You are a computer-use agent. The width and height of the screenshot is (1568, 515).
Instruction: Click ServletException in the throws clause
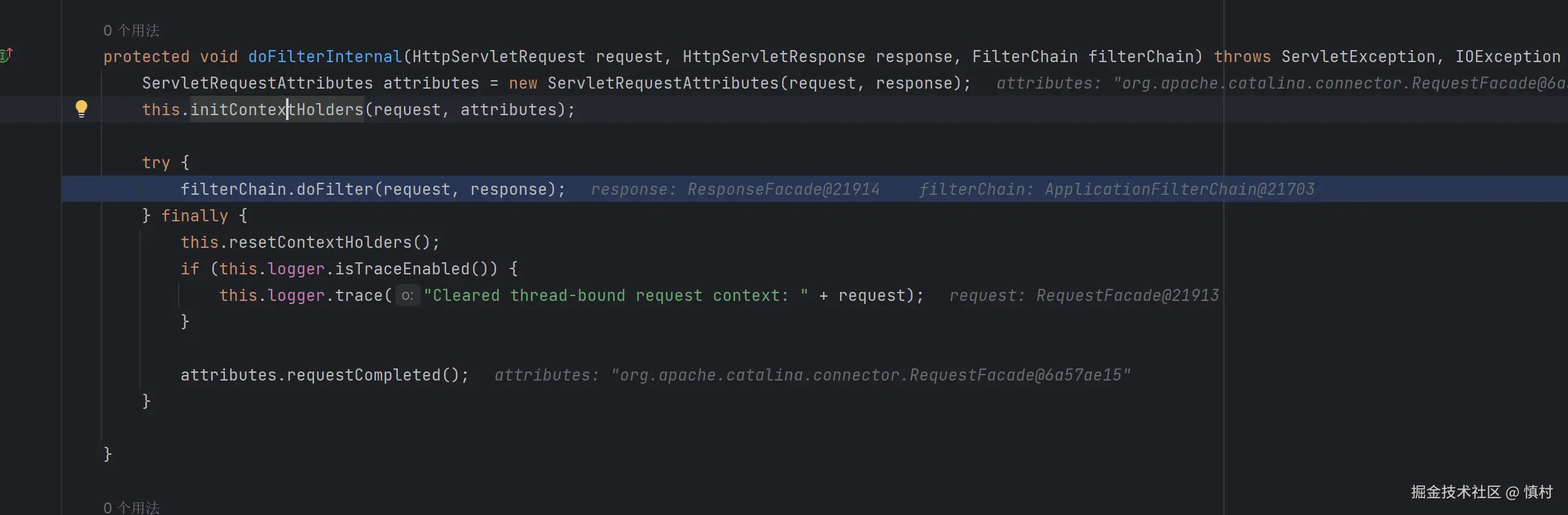tap(1358, 57)
